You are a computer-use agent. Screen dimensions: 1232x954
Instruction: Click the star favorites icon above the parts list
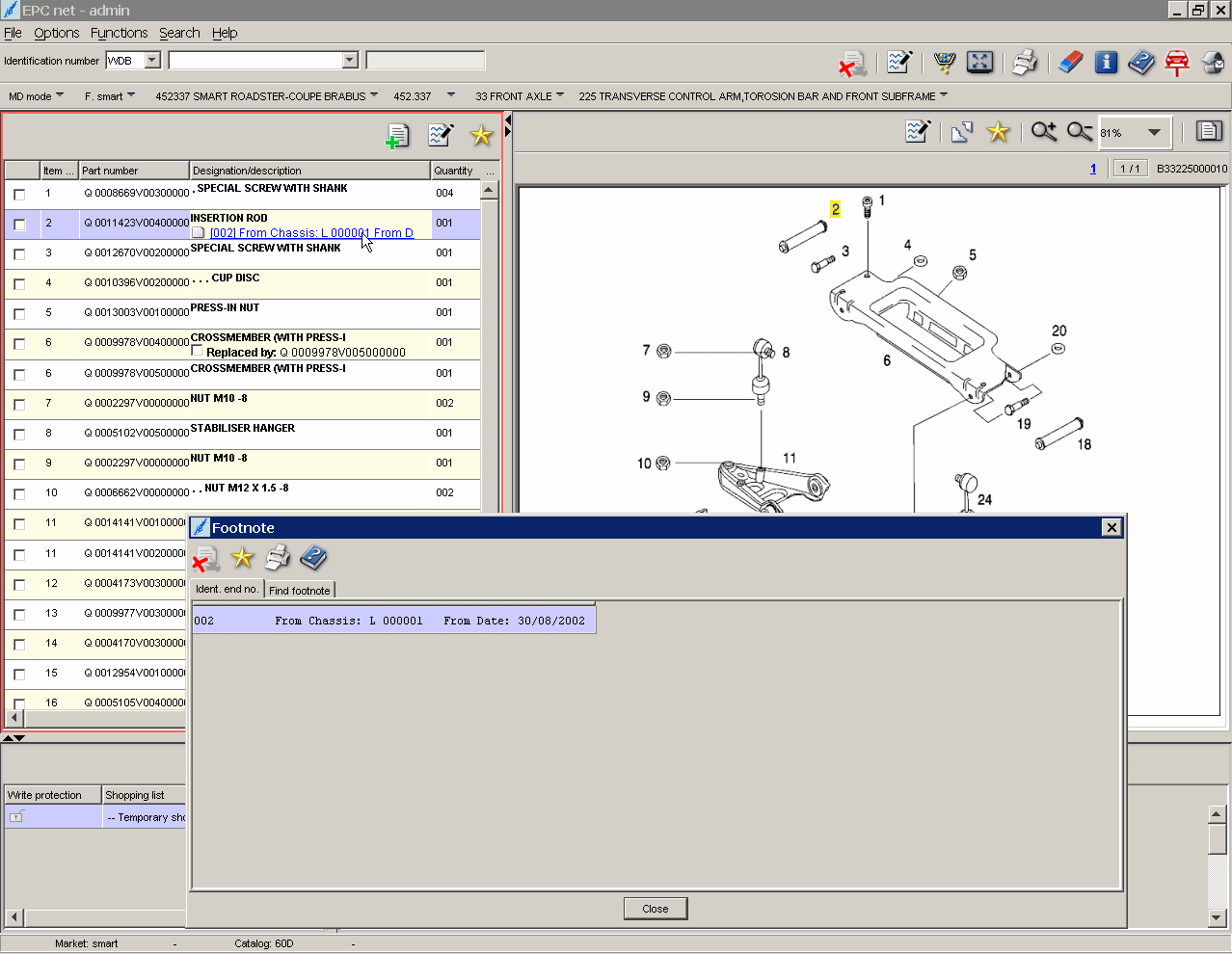point(481,136)
